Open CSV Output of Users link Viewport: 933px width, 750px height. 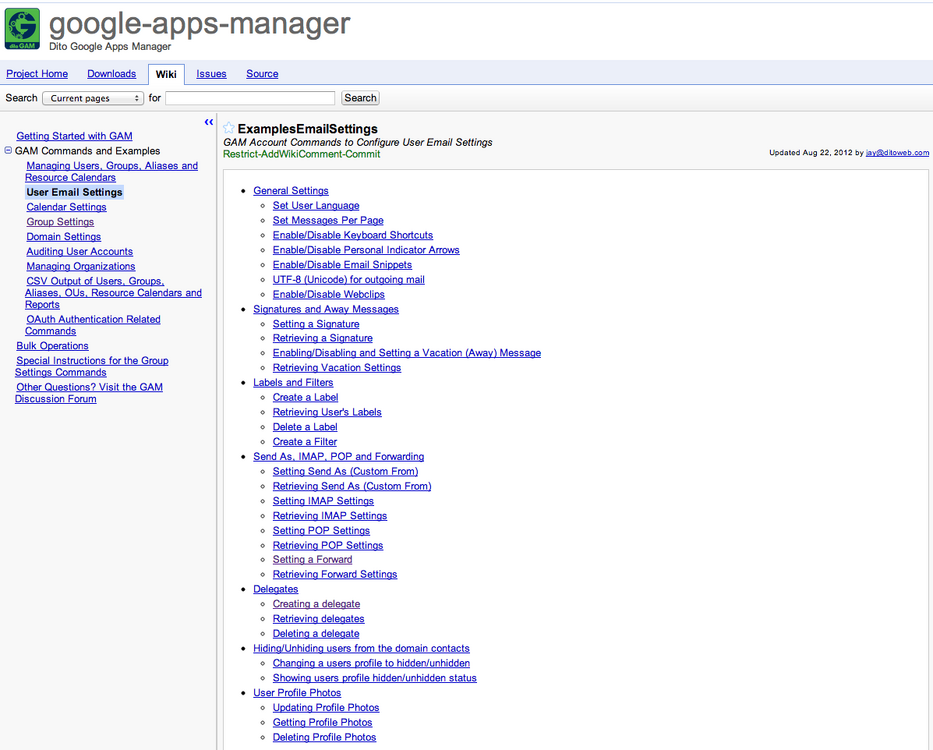coord(113,293)
